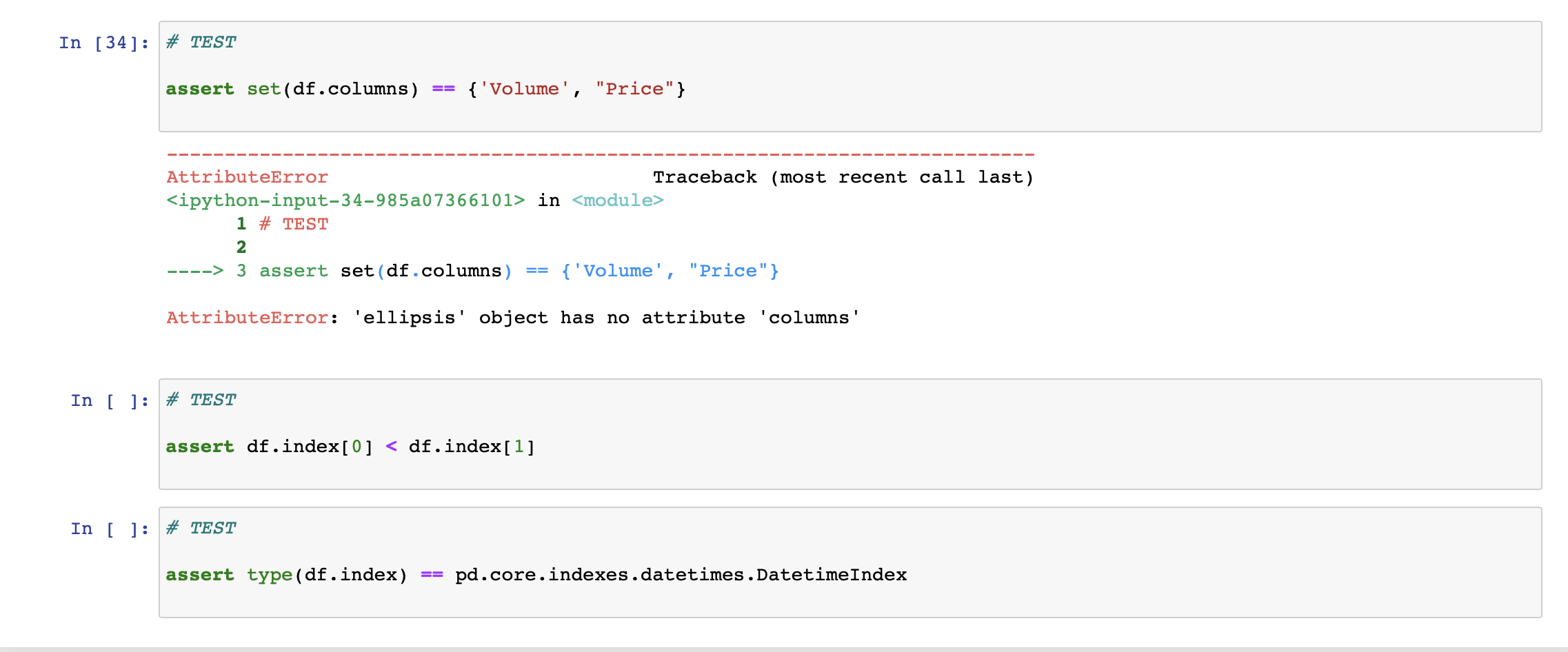Image resolution: width=1568 pixels, height=652 pixels.
Task: Click df.index[0] in the second test cell
Action: tap(309, 446)
